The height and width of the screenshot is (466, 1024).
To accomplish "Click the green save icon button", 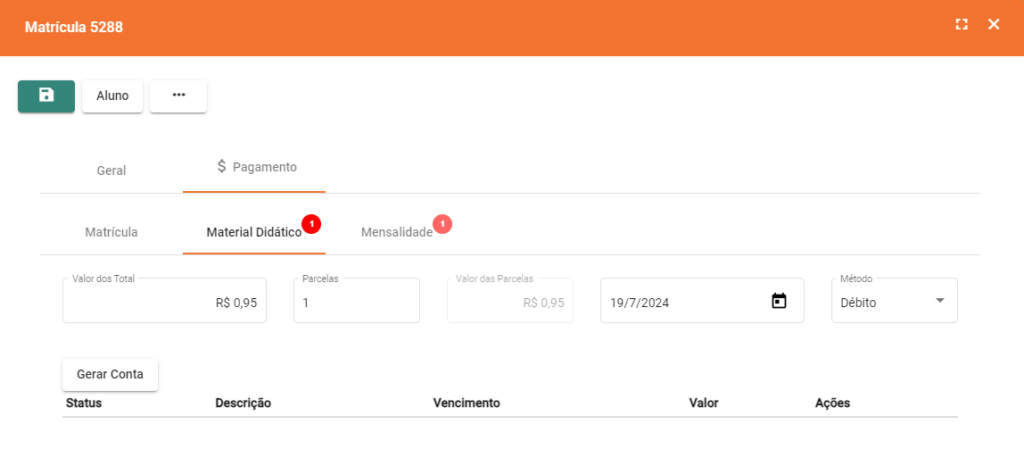I will tap(46, 96).
